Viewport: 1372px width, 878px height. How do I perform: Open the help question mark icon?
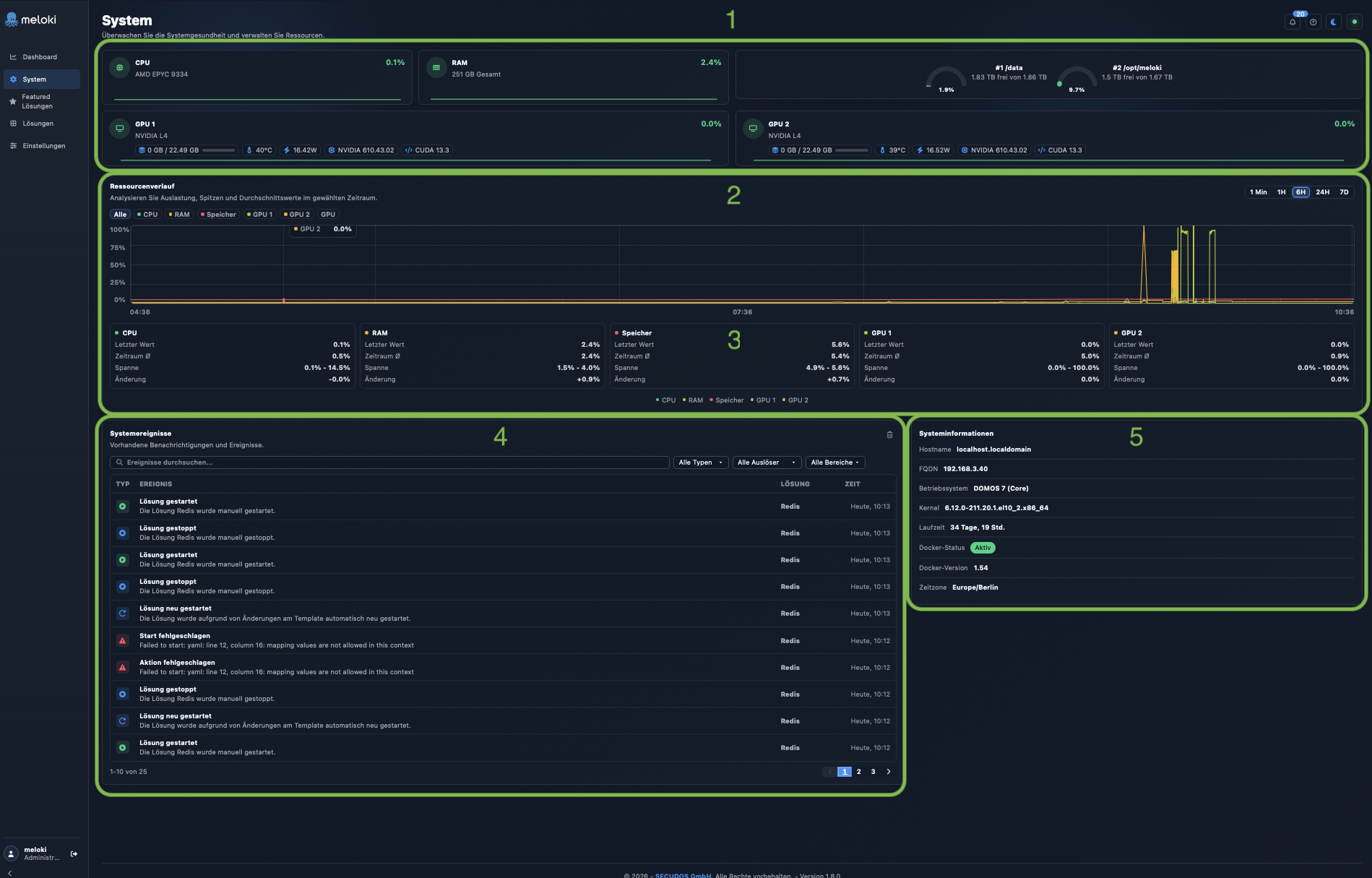point(1313,22)
